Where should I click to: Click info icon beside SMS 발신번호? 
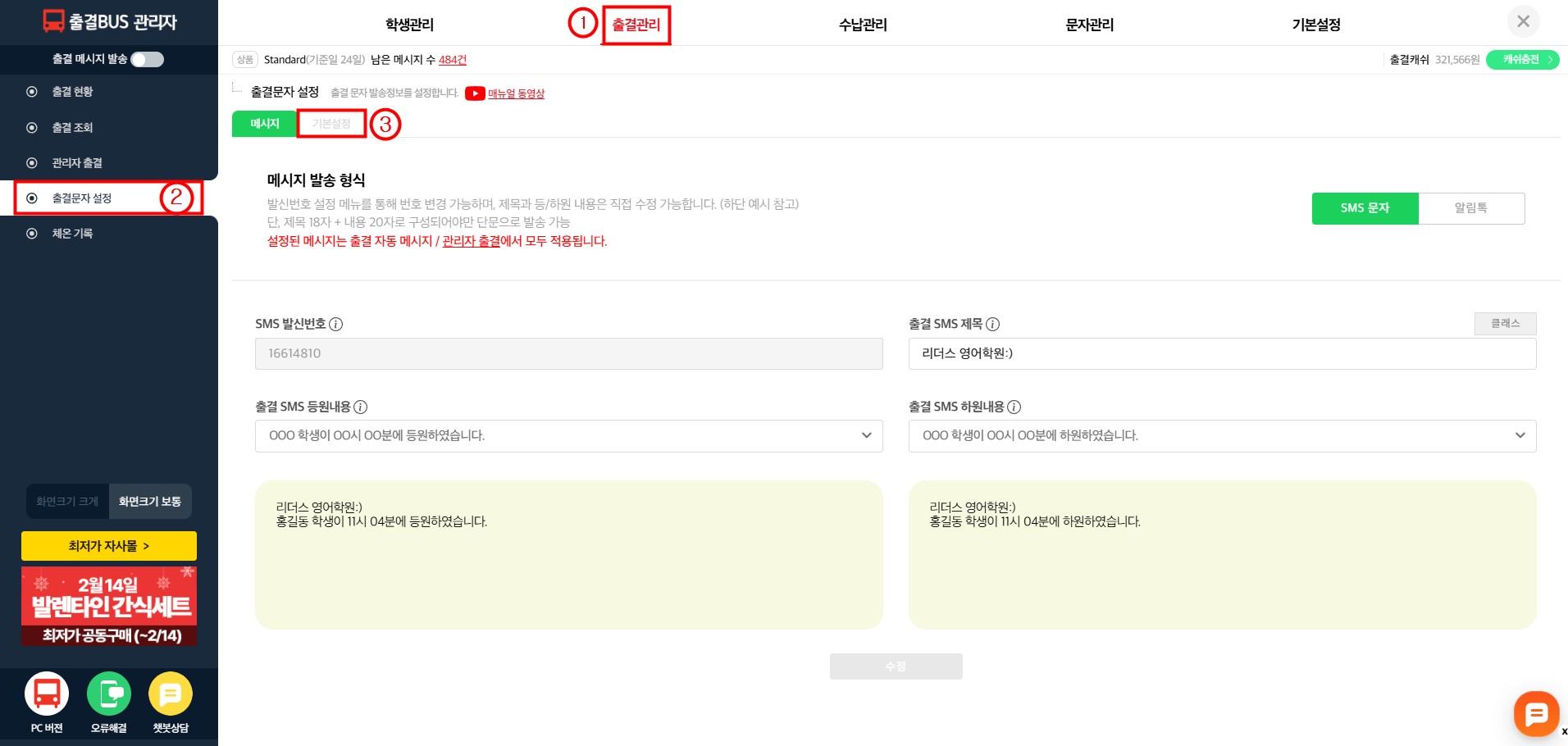click(335, 324)
